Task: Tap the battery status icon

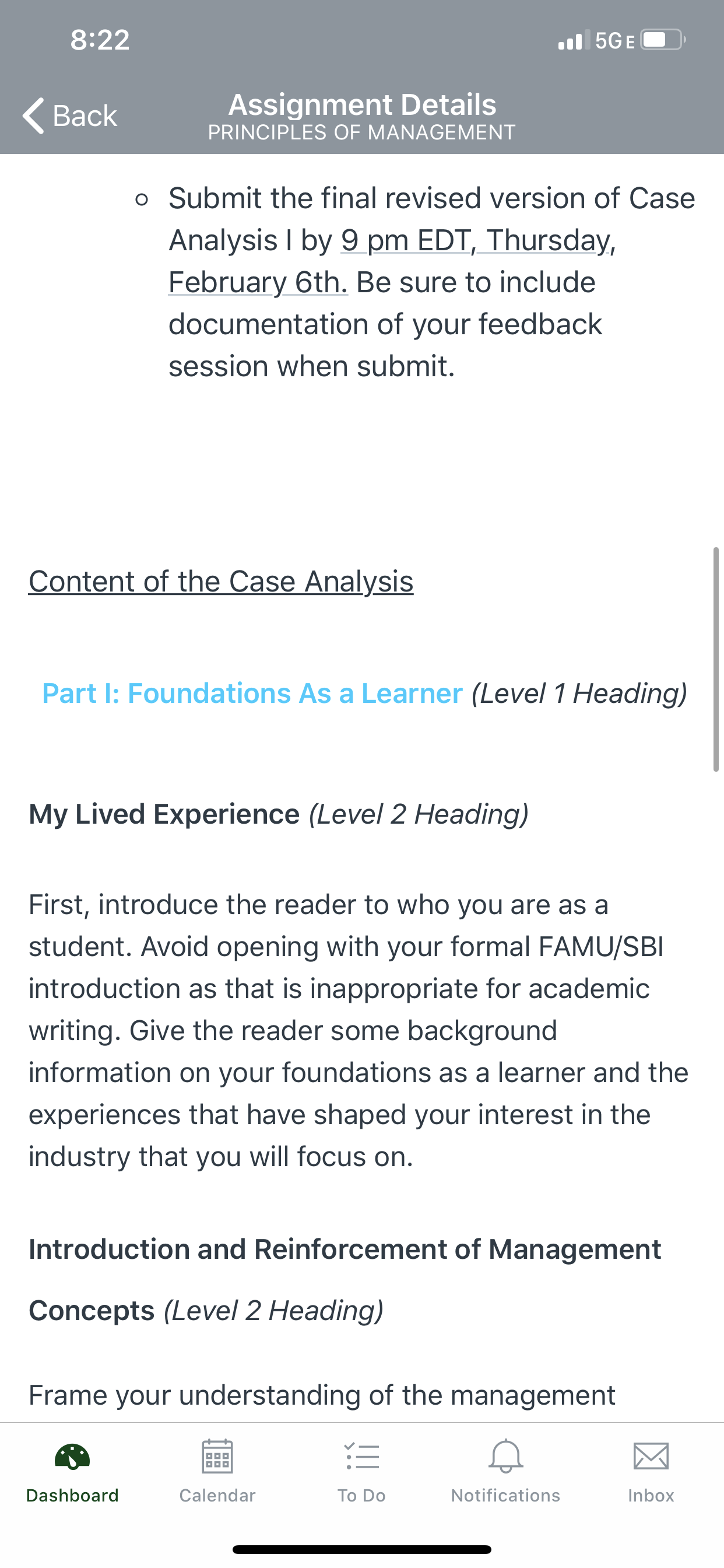Action: [x=664, y=40]
